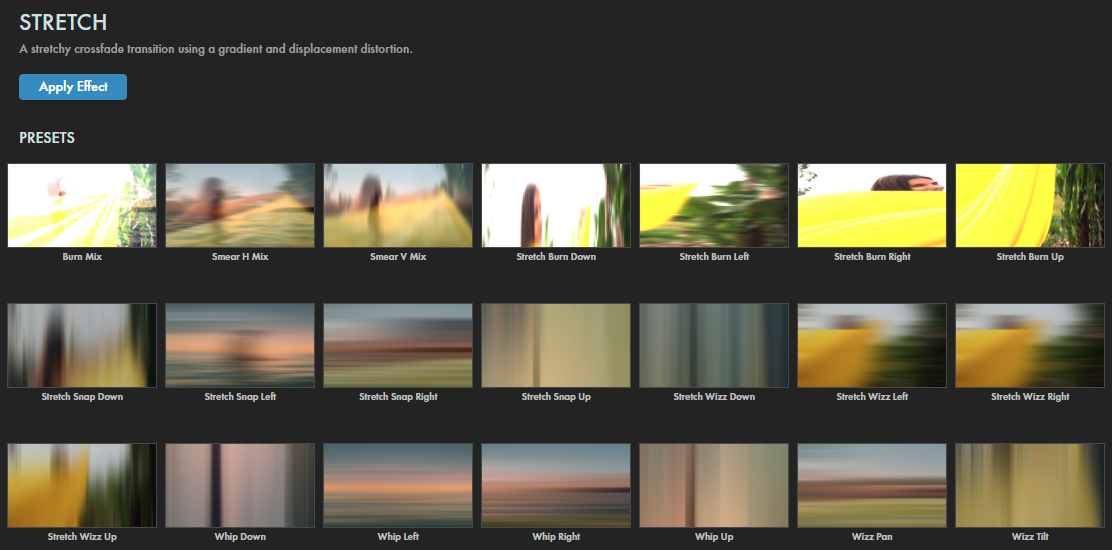Pick the Stretch Snap Down preset thumbnail
The width and height of the screenshot is (1112, 550).
click(82, 345)
